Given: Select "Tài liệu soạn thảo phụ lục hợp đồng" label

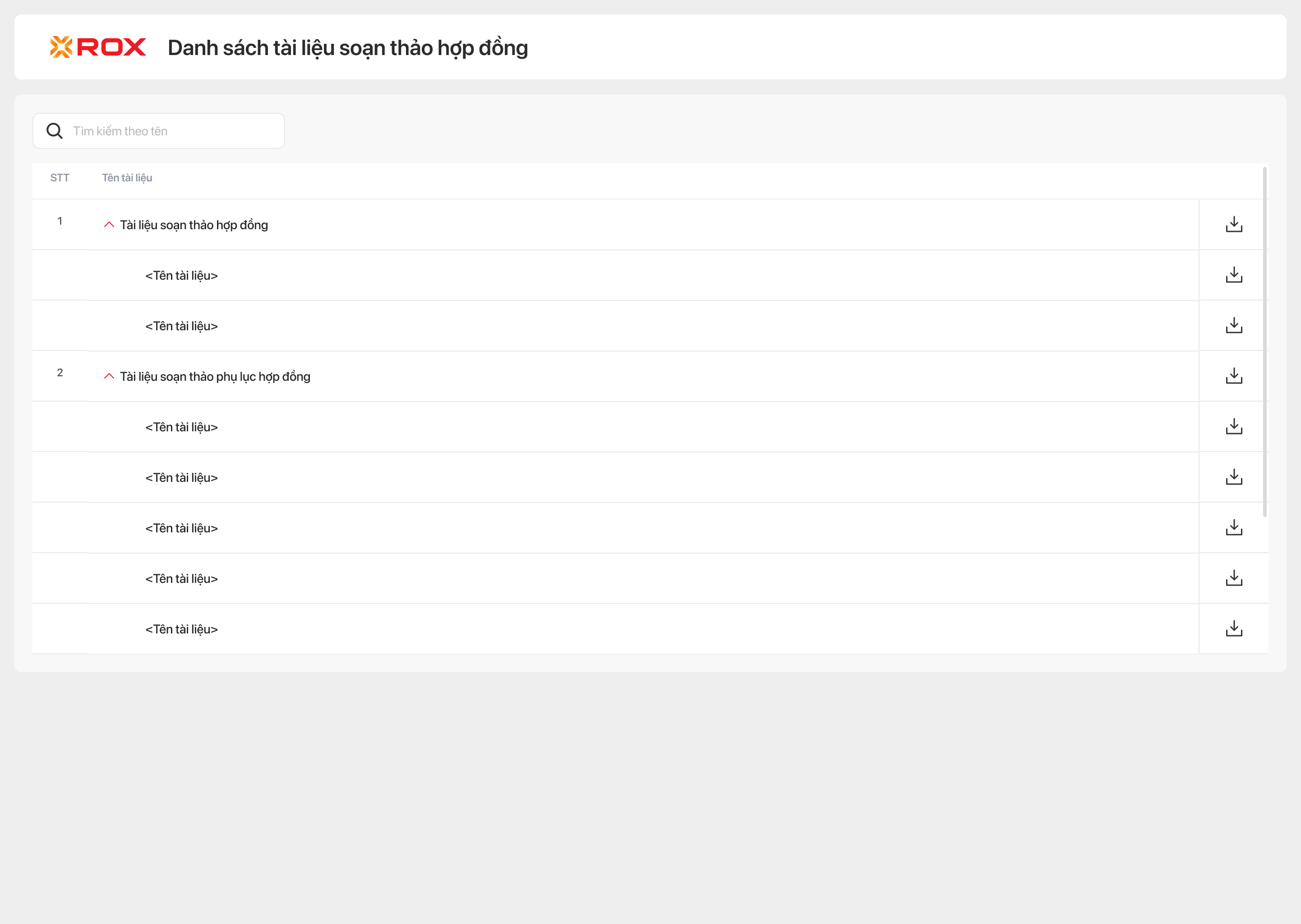Looking at the screenshot, I should point(215,377).
